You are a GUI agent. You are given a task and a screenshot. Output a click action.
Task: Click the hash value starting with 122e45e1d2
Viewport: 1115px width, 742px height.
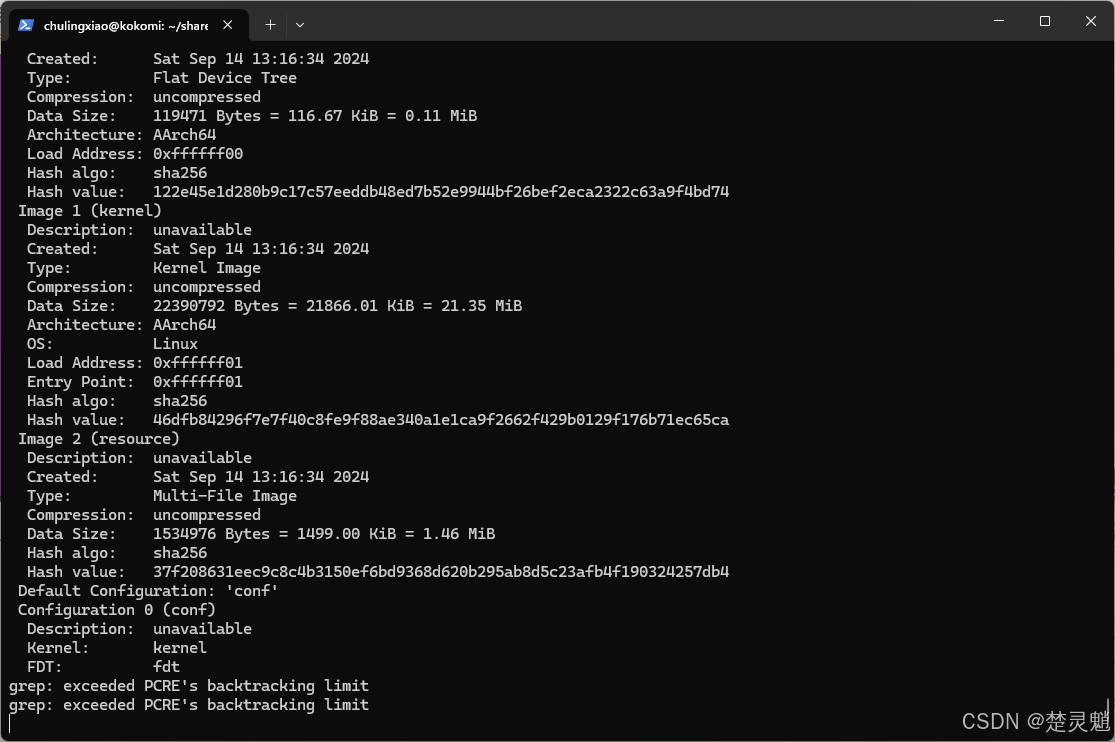tap(441, 191)
